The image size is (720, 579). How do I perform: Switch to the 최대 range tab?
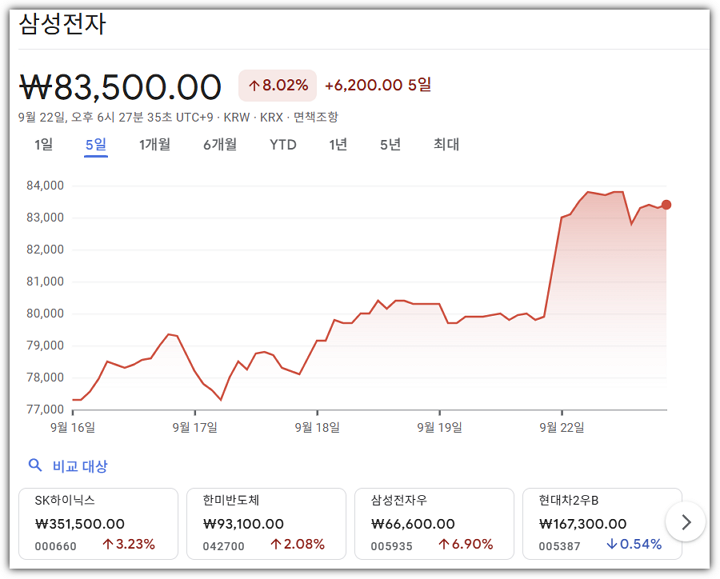point(446,145)
